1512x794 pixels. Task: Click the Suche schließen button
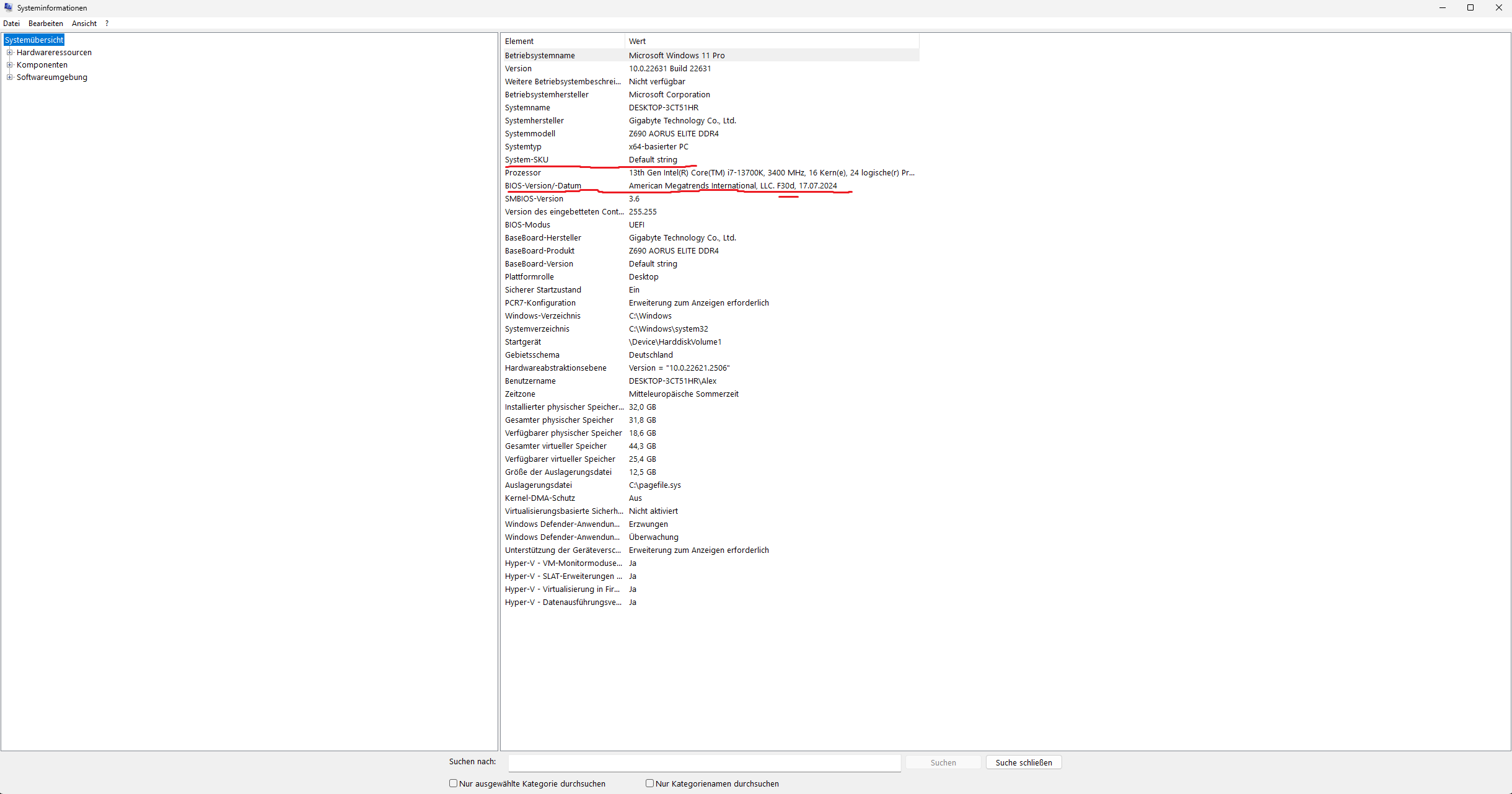[x=1023, y=762]
